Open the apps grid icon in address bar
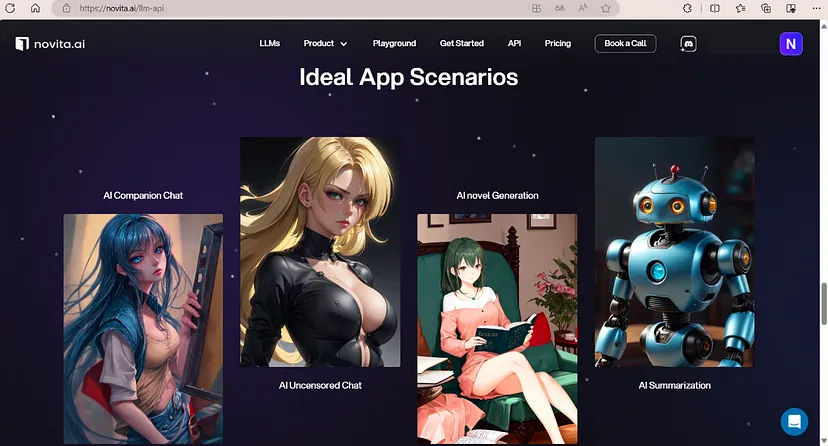Viewport: 828px width, 446px height. [536, 8]
